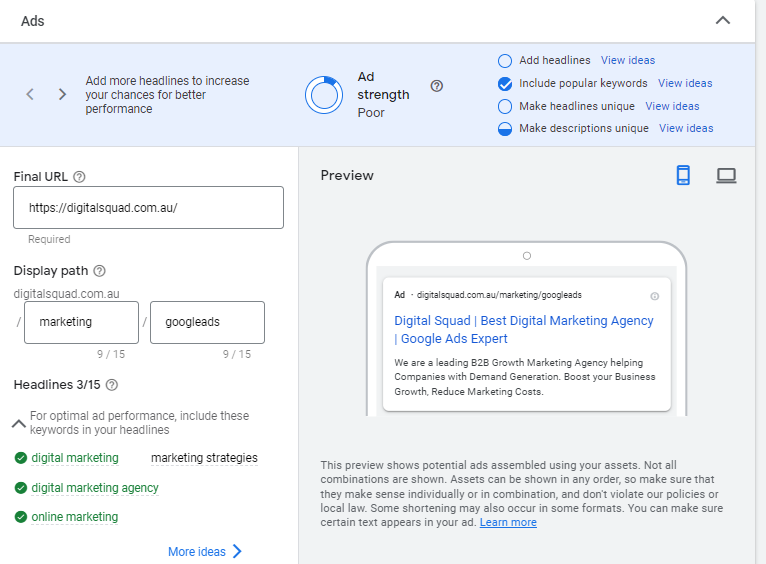Click the 'Add headlines' suggestion label
This screenshot has height=564, width=766.
click(554, 60)
